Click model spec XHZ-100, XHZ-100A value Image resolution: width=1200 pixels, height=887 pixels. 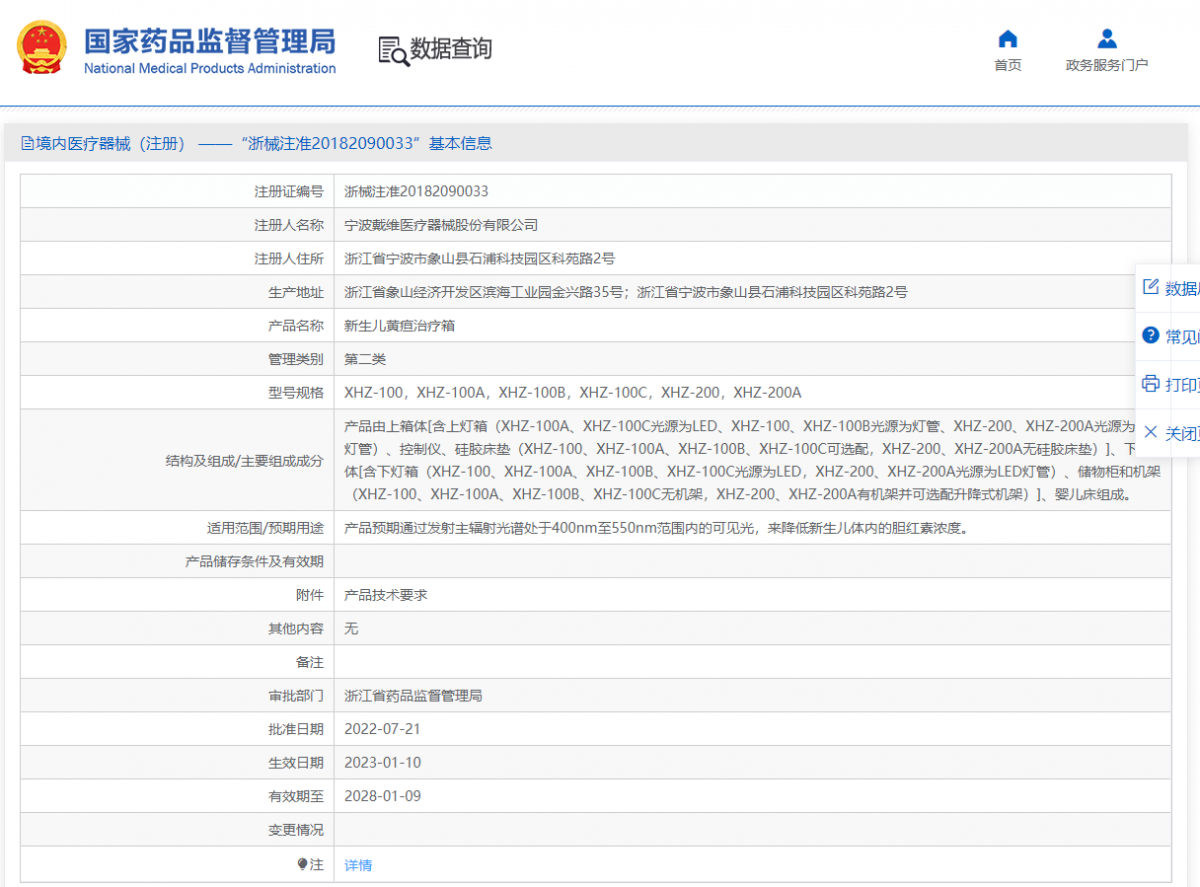pyautogui.click(x=573, y=392)
